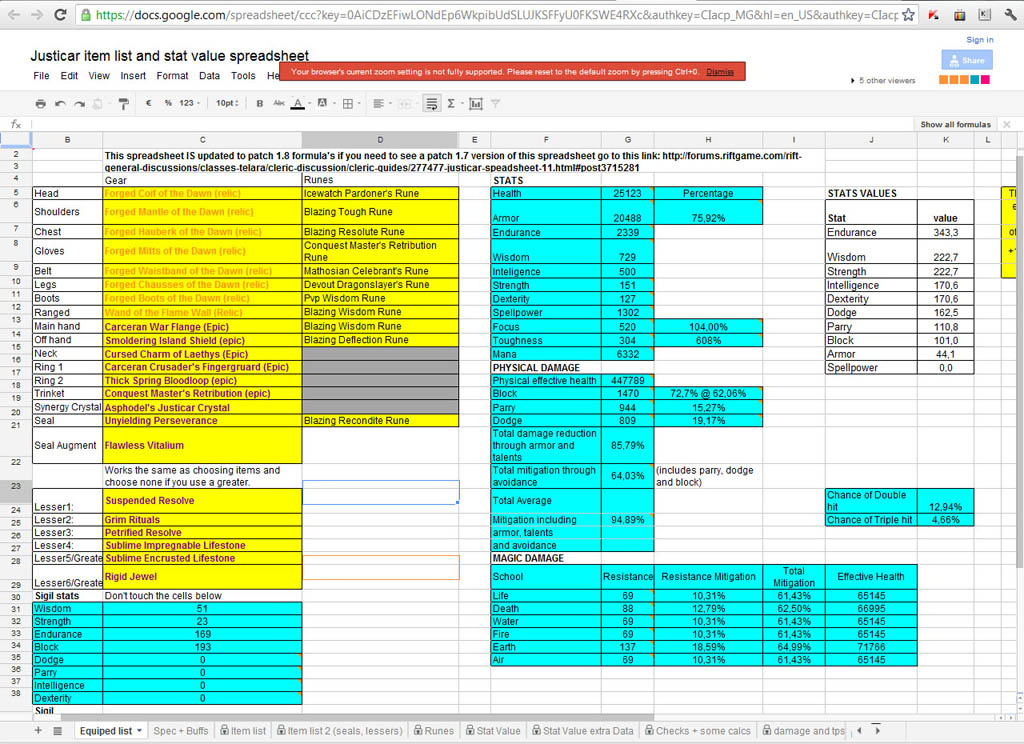Switch to Checks + some calcs tab

point(698,731)
